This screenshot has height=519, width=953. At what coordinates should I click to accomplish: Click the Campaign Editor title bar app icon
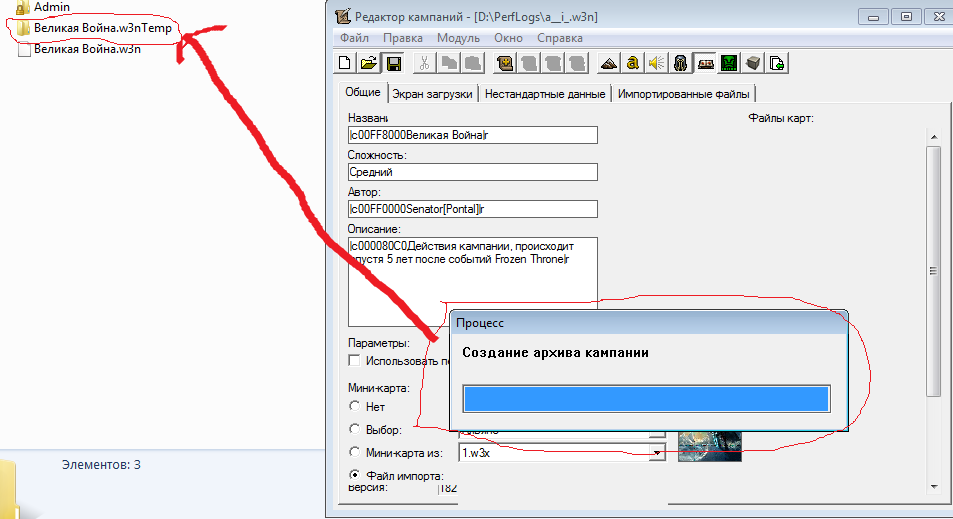343,16
